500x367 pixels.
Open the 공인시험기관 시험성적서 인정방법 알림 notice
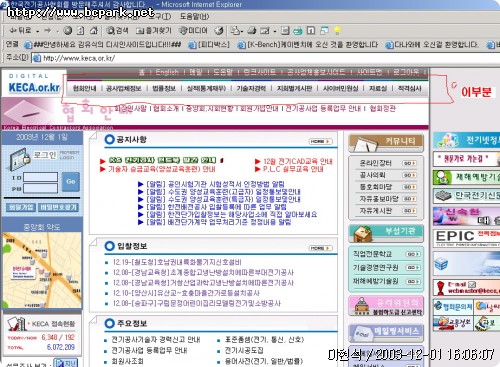(x=215, y=184)
